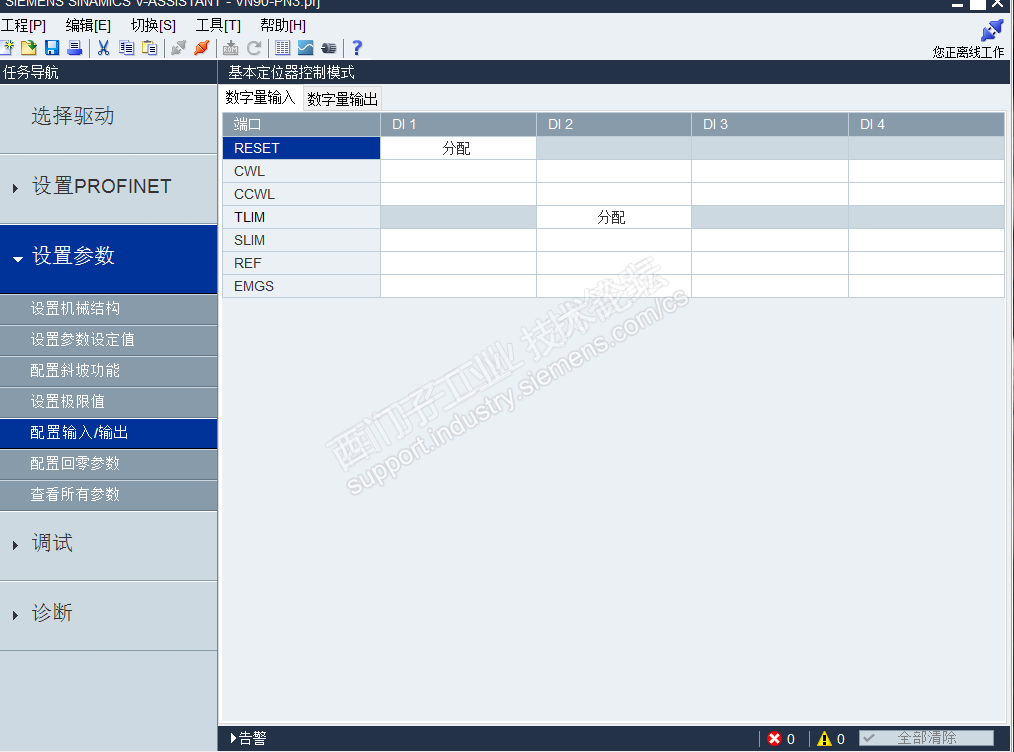The width and height of the screenshot is (1014, 752).
Task: Paste using the clipboard icon
Action: (x=149, y=48)
